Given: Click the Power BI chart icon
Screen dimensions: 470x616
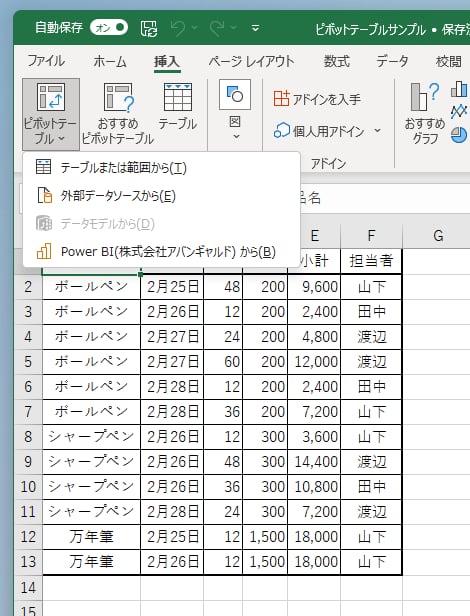Looking at the screenshot, I should pos(44,251).
